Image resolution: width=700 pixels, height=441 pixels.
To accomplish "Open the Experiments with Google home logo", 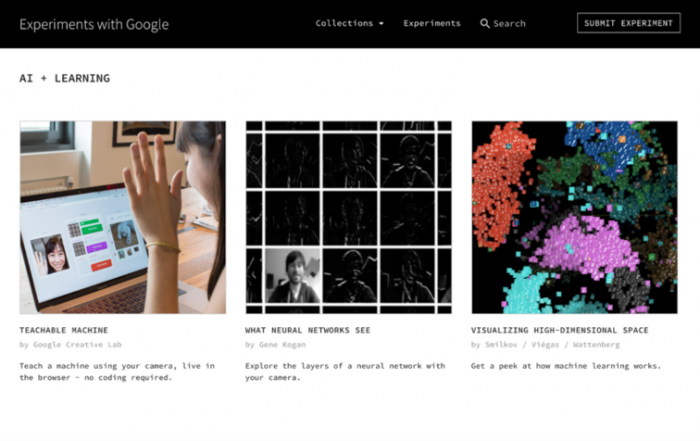I will pyautogui.click(x=94, y=24).
